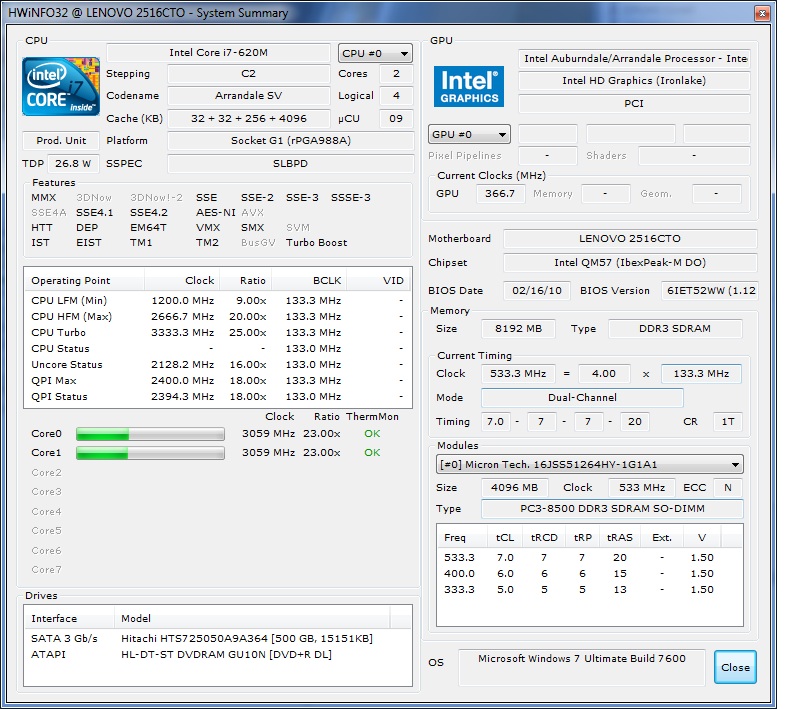The height and width of the screenshot is (709, 800).
Task: Click the Cache field 32 + 32 + 256 + 4096
Action: coord(248,118)
